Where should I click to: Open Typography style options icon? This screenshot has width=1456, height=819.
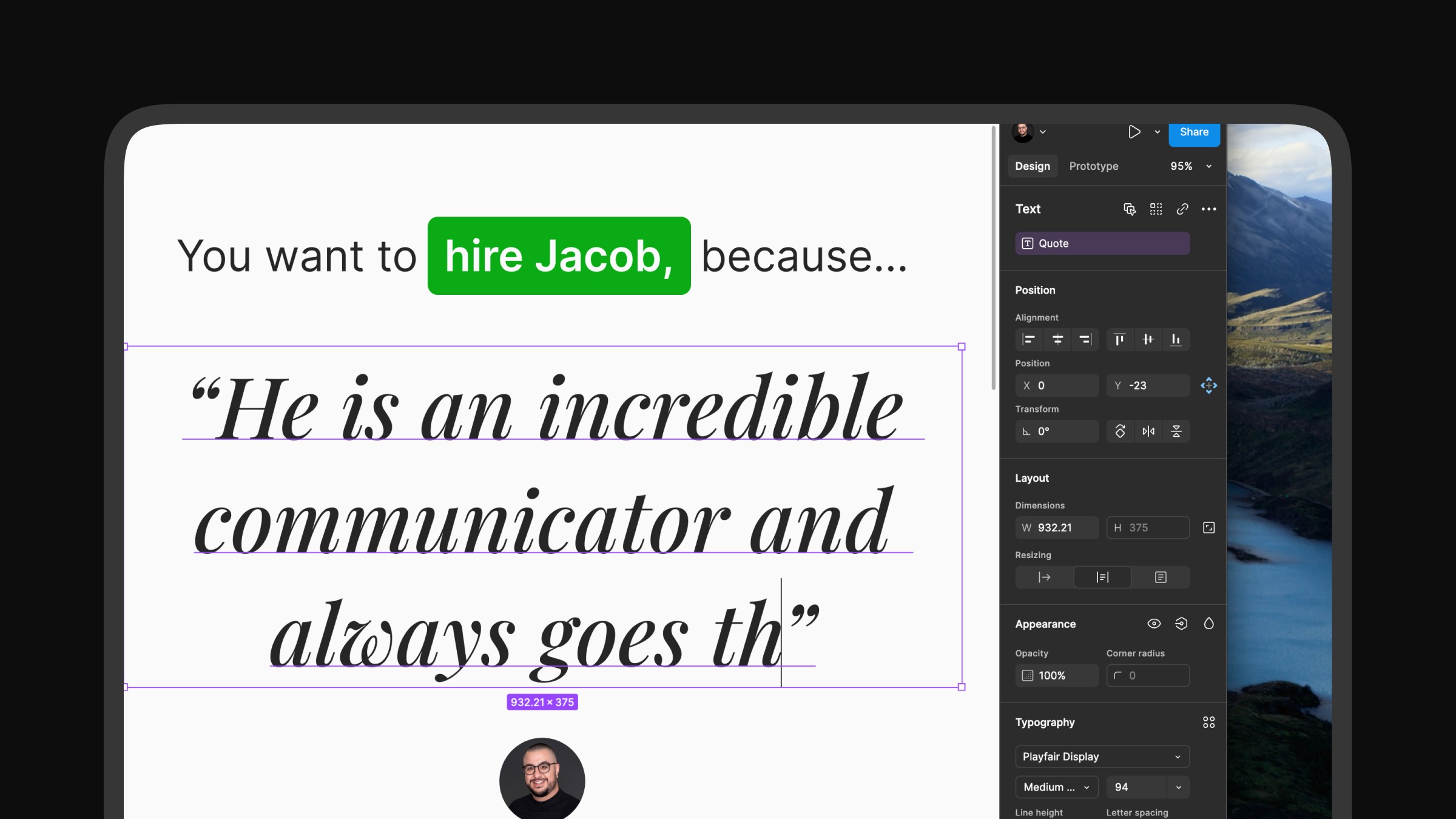point(1208,723)
